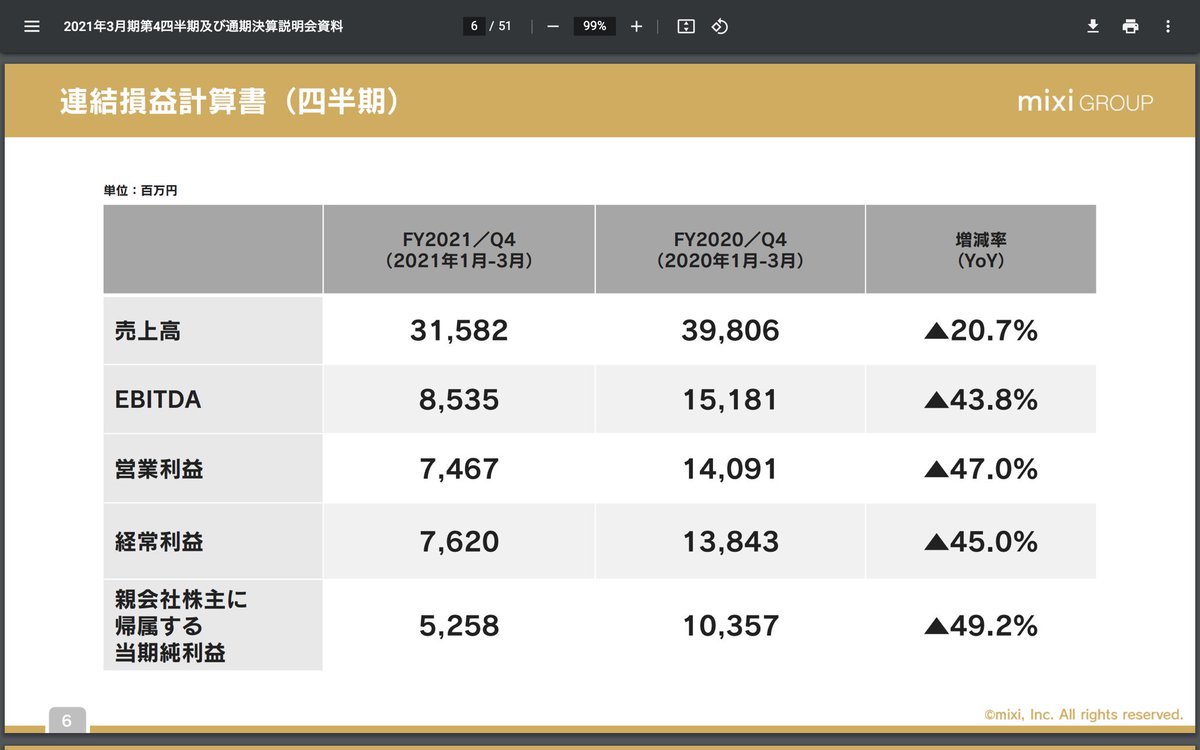This screenshot has width=1200, height=750.
Task: Click the value 8,535
Action: [459, 400]
